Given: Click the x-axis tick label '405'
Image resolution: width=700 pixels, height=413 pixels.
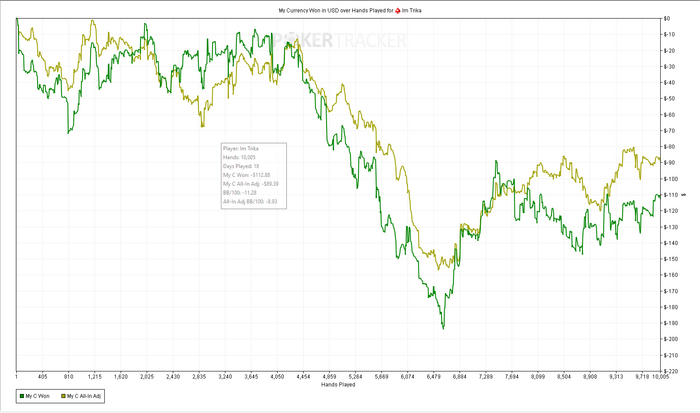Looking at the screenshot, I should (x=42, y=377).
